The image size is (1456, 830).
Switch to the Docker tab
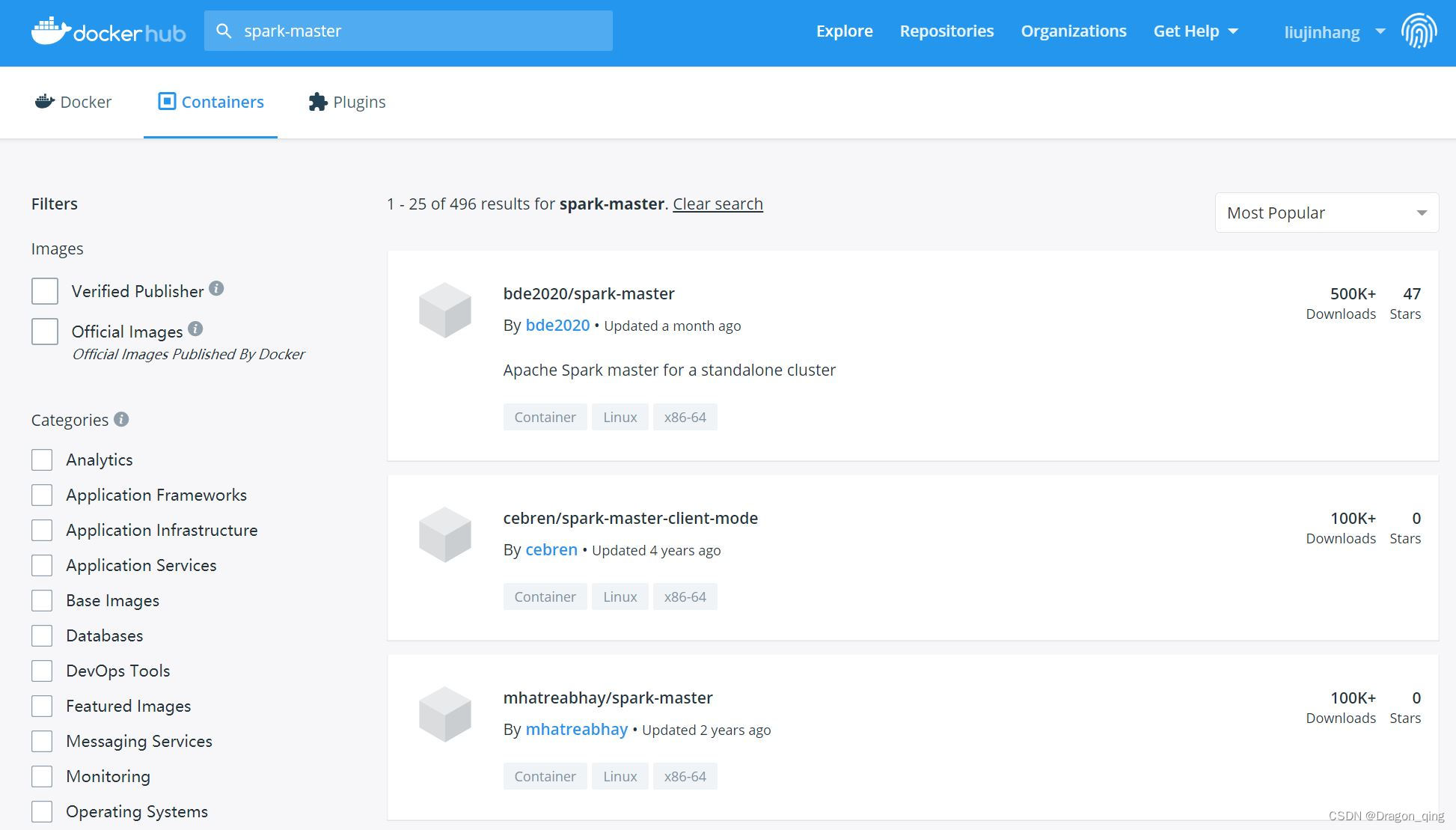pyautogui.click(x=73, y=102)
